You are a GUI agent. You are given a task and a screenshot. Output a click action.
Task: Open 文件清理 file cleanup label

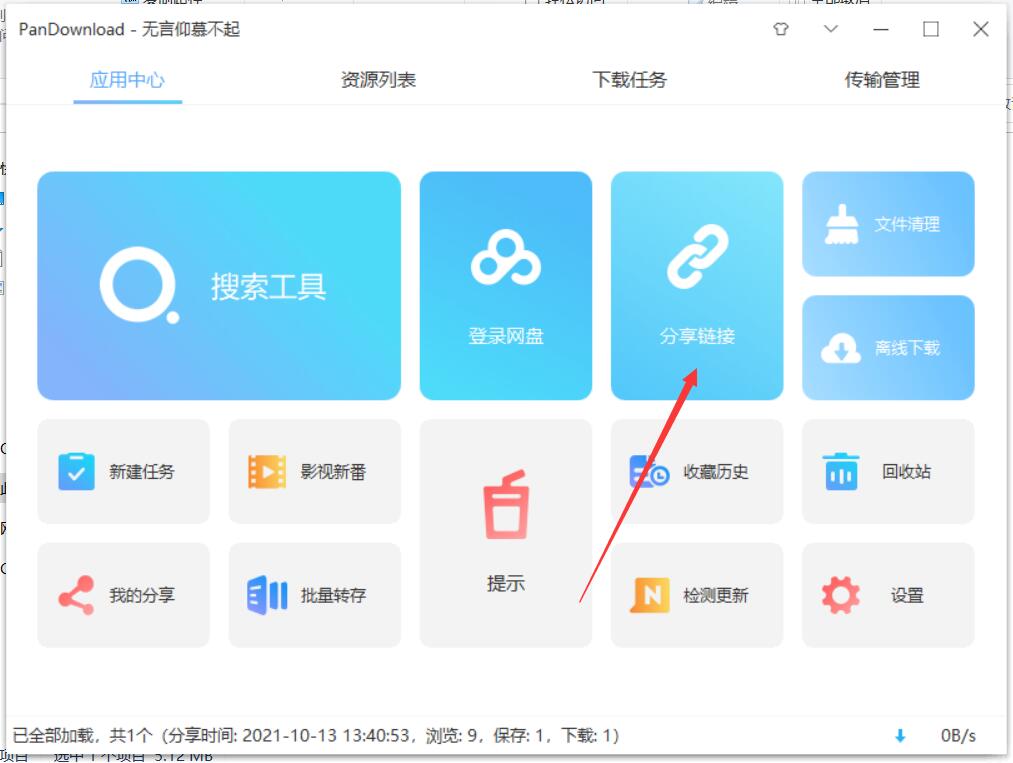pyautogui.click(x=907, y=224)
